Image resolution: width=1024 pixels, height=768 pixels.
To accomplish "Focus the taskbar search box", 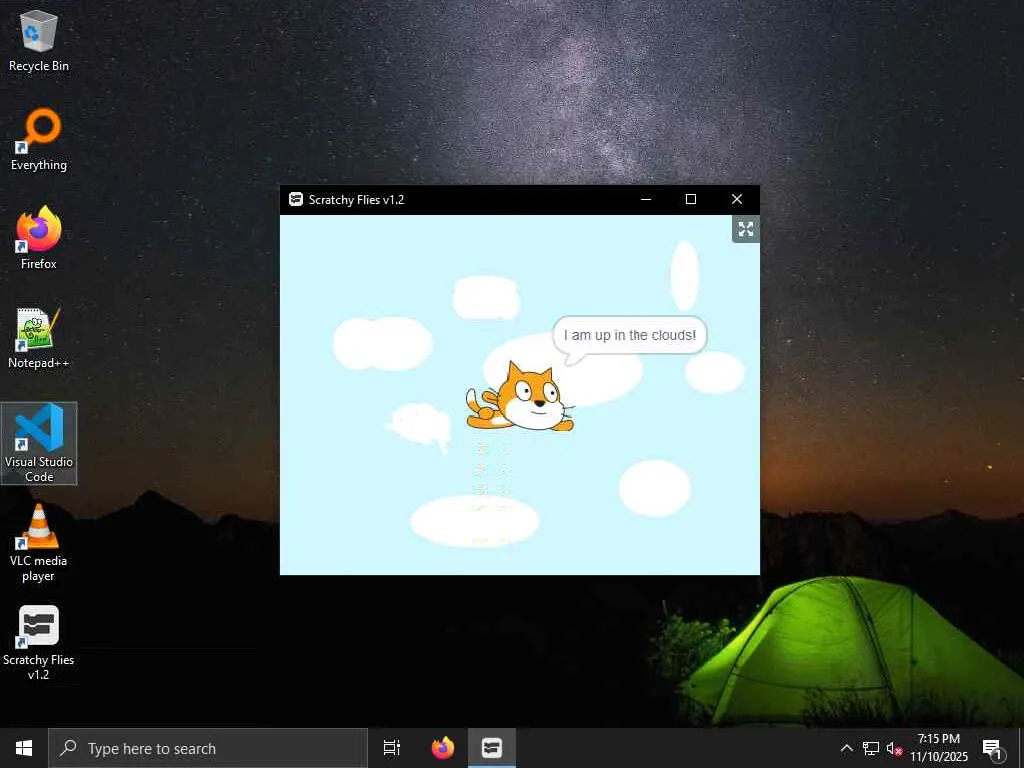I will (208, 748).
